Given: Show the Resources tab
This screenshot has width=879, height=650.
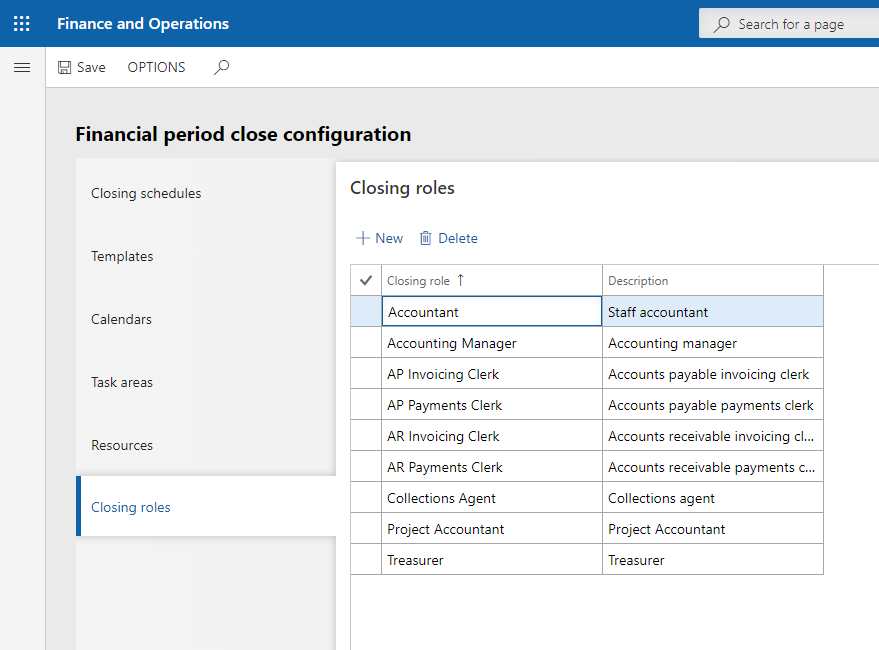Looking at the screenshot, I should coord(122,445).
